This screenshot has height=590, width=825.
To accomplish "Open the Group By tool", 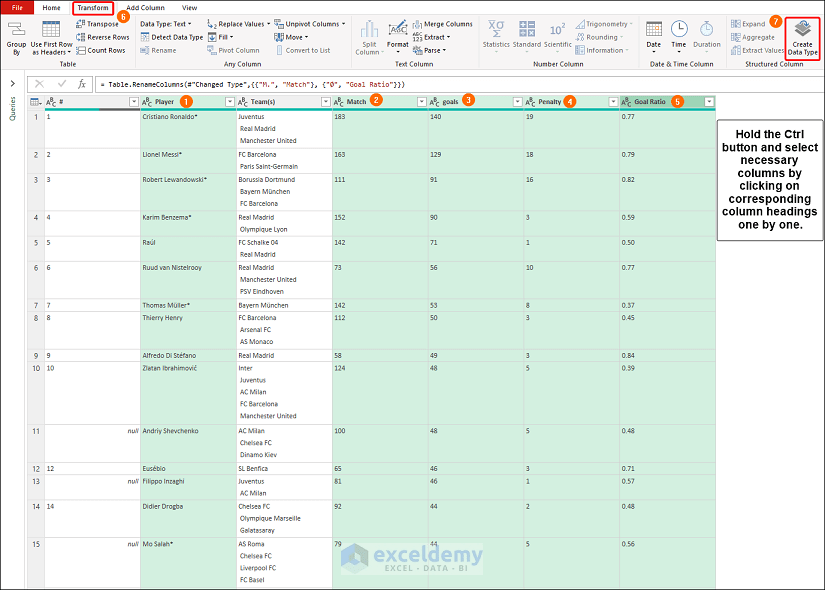I will tap(16, 37).
